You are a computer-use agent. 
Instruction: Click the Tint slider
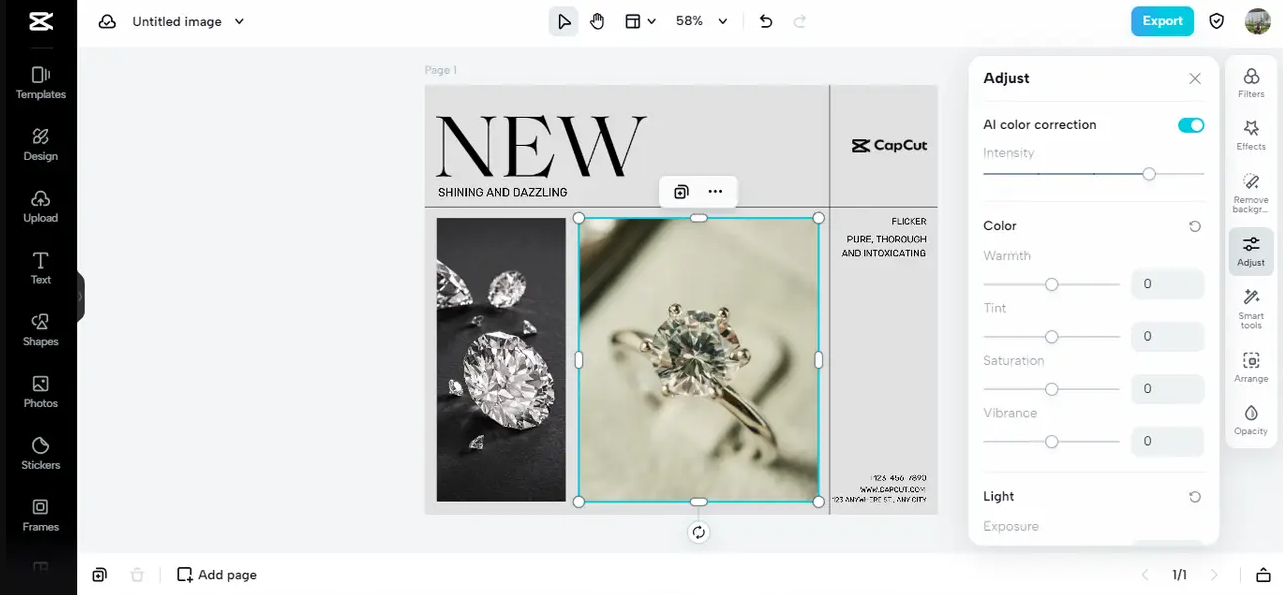(x=1051, y=337)
